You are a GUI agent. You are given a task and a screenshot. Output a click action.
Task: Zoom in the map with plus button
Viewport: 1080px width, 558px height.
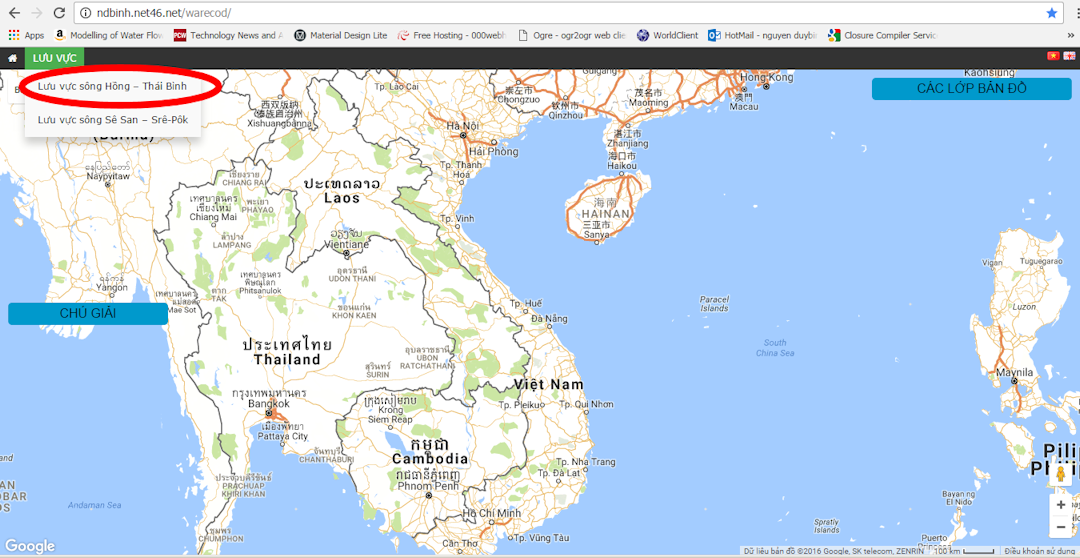1060,505
